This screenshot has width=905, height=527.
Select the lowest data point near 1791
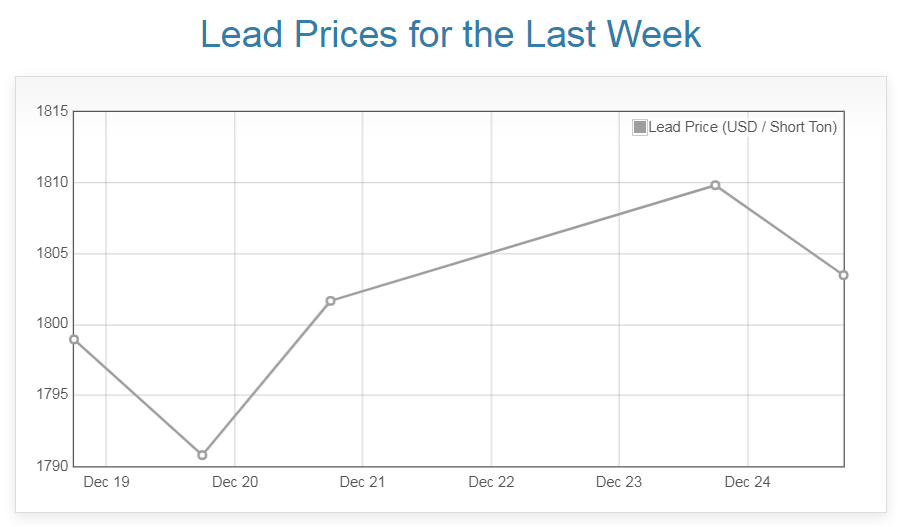point(202,455)
